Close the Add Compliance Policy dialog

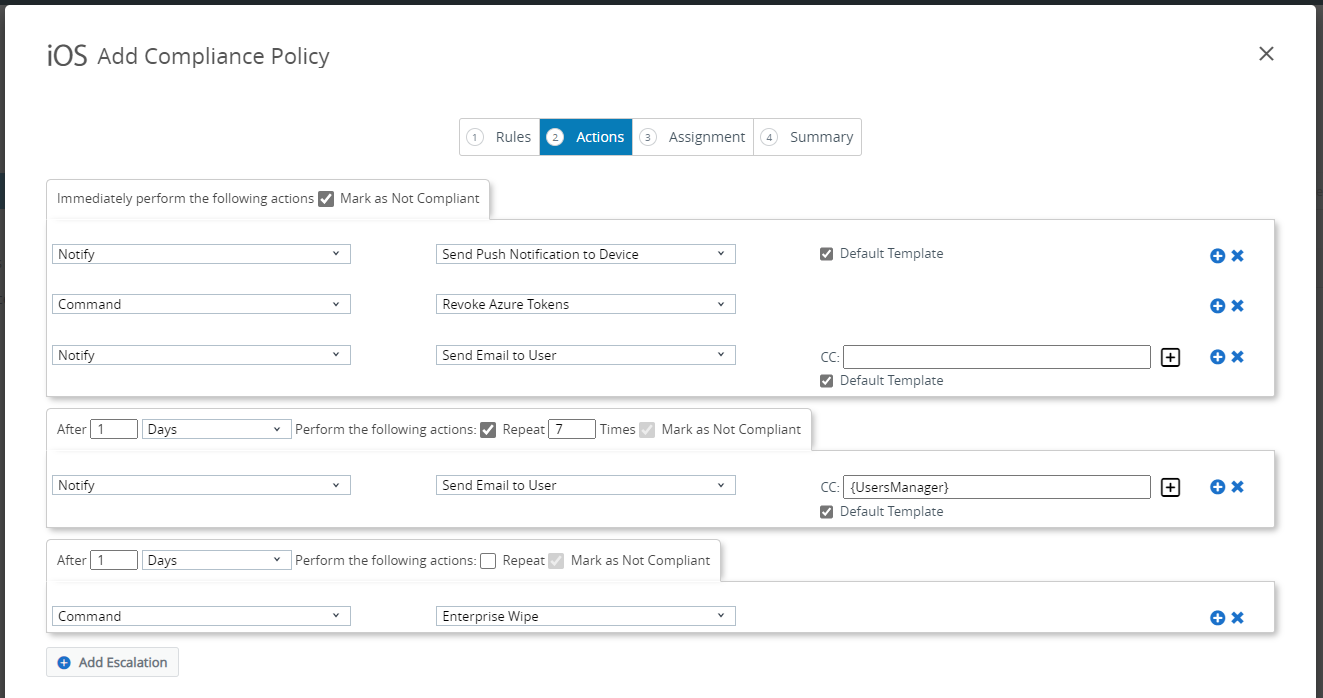1266,54
